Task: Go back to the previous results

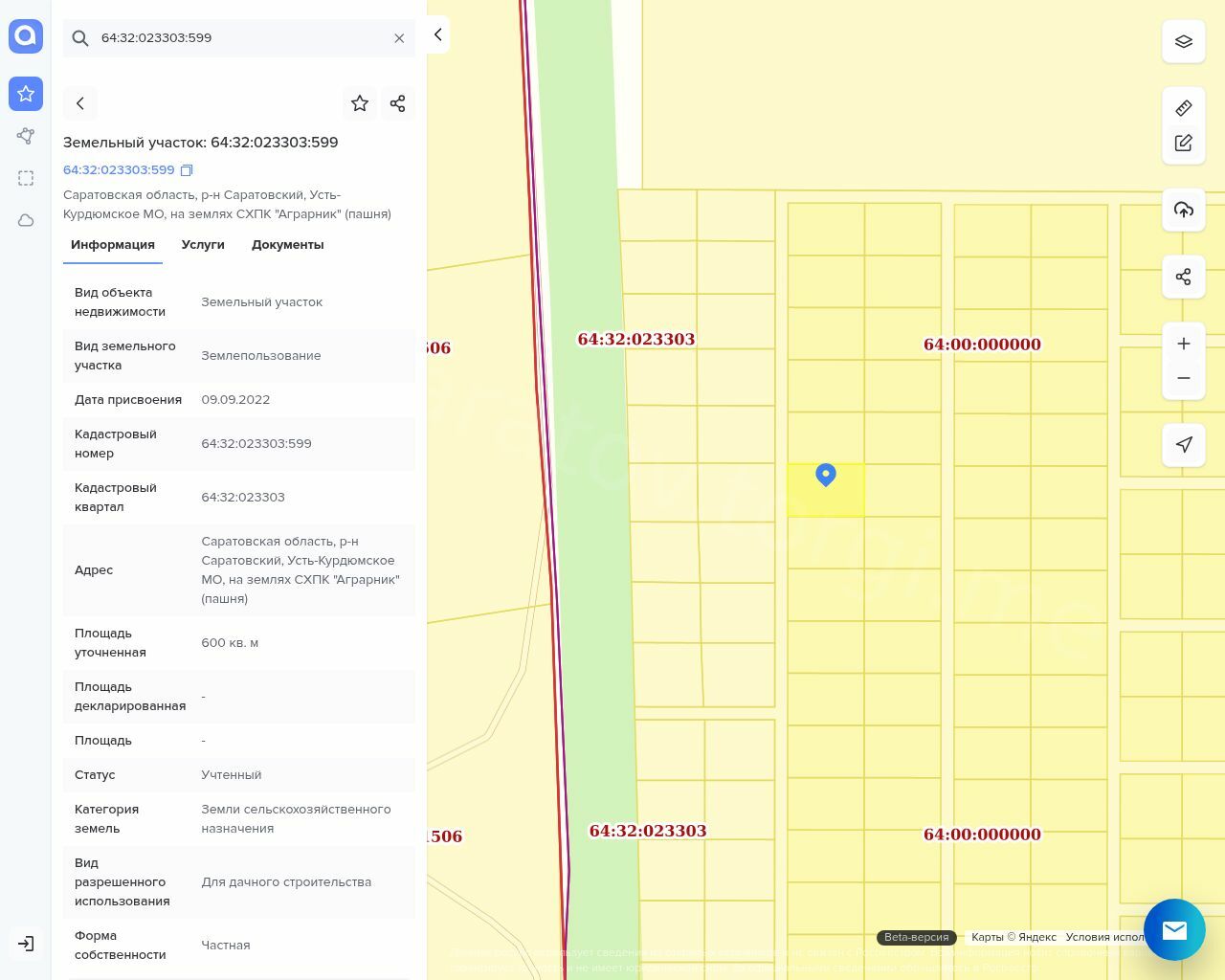Action: [x=80, y=103]
